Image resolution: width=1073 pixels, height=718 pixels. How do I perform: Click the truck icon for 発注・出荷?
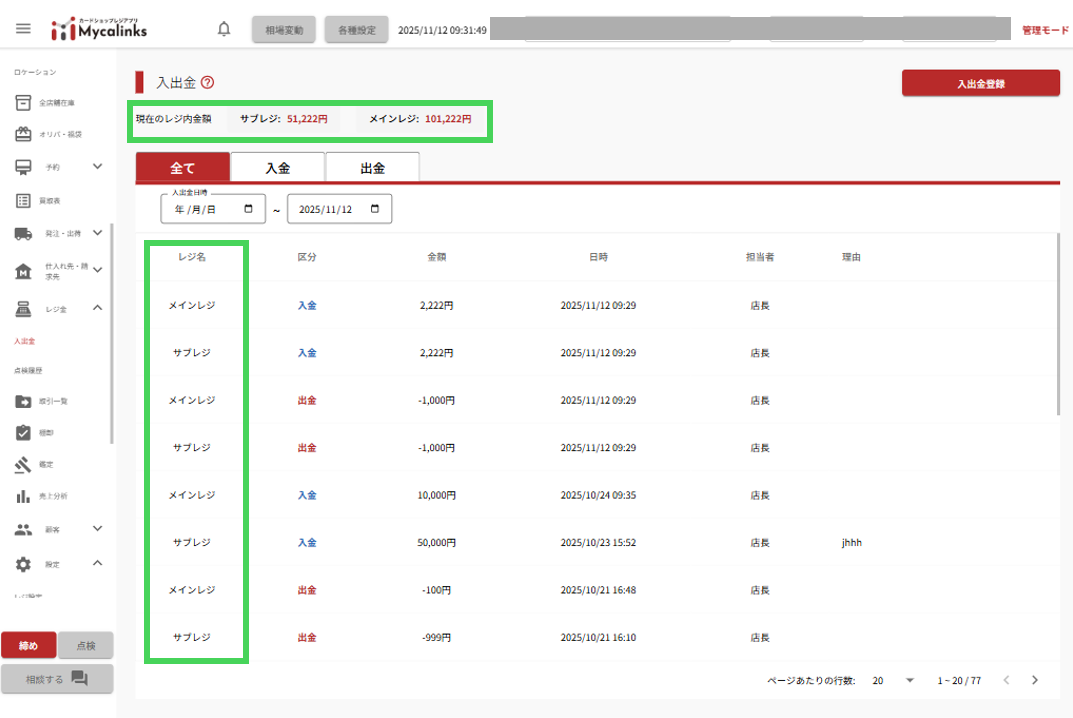click(23, 234)
